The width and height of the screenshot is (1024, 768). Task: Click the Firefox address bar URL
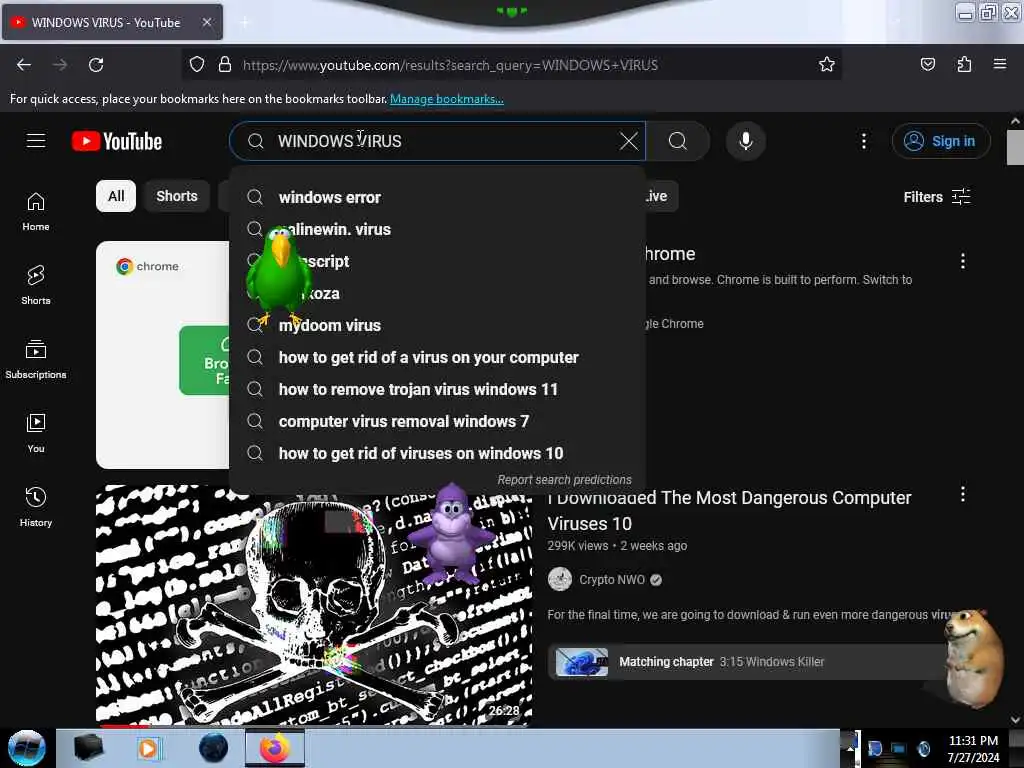[x=450, y=65]
